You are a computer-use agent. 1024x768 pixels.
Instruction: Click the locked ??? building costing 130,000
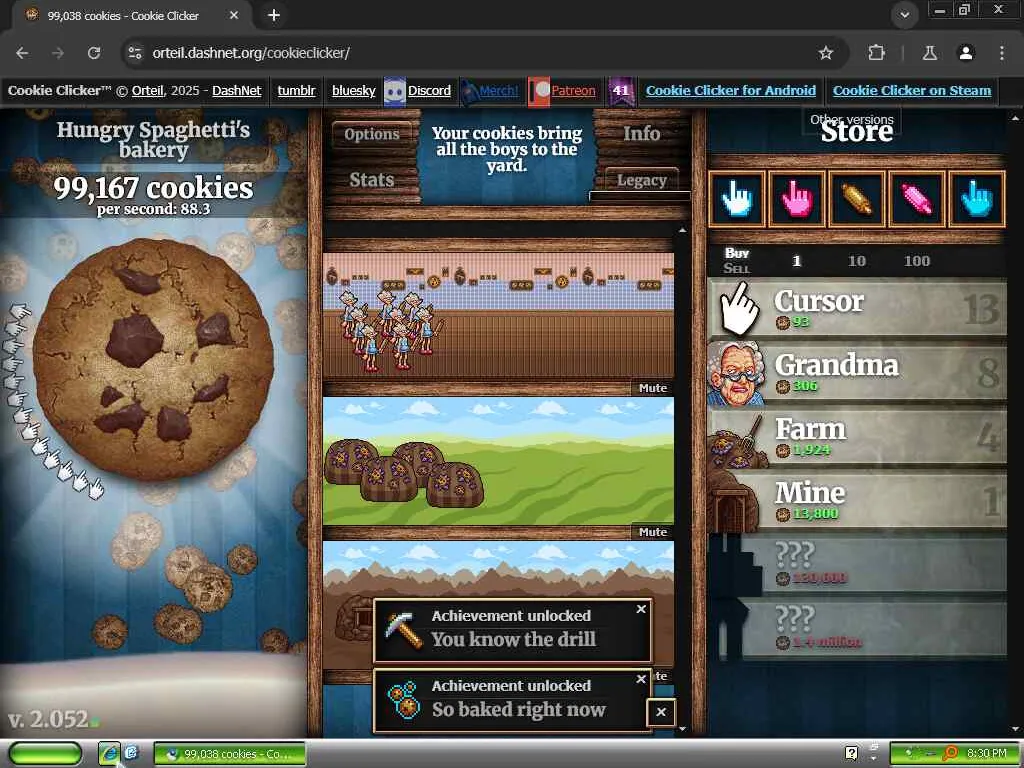(857, 565)
